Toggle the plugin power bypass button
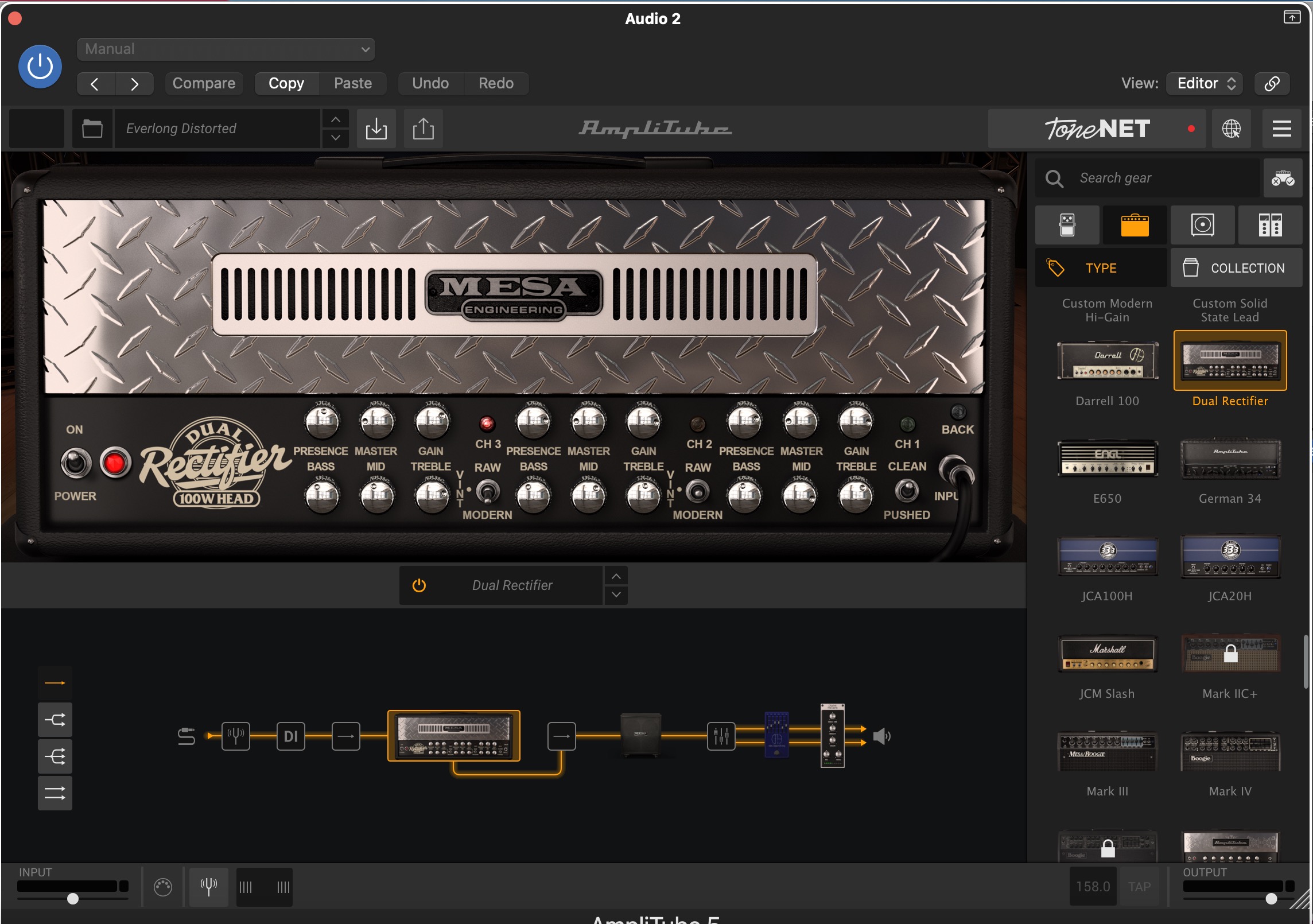 [x=40, y=67]
